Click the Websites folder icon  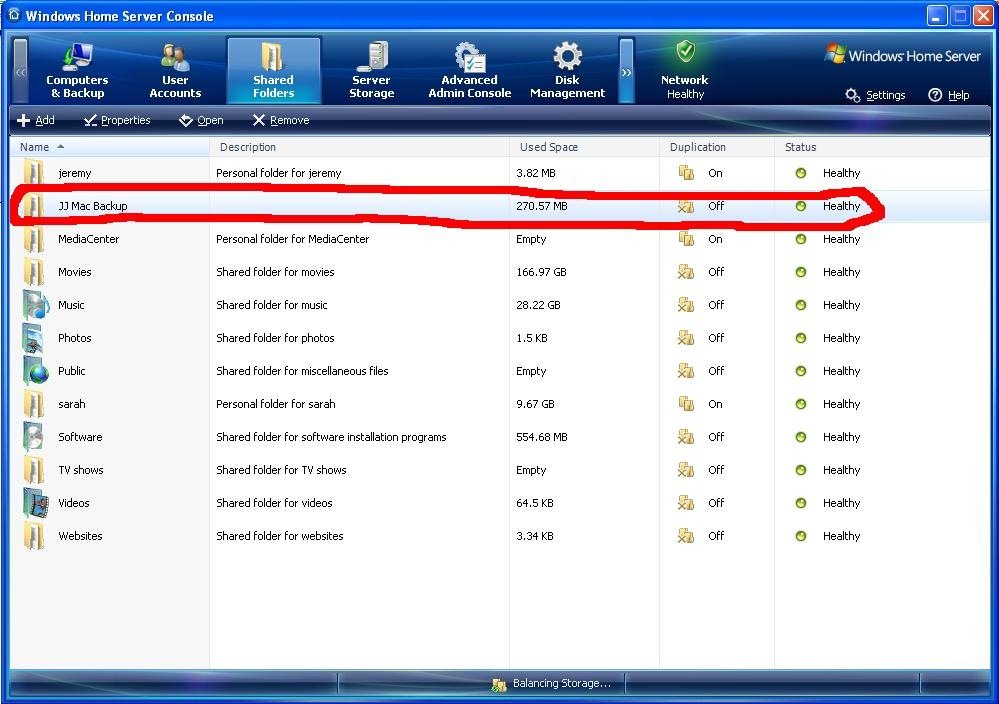point(34,536)
